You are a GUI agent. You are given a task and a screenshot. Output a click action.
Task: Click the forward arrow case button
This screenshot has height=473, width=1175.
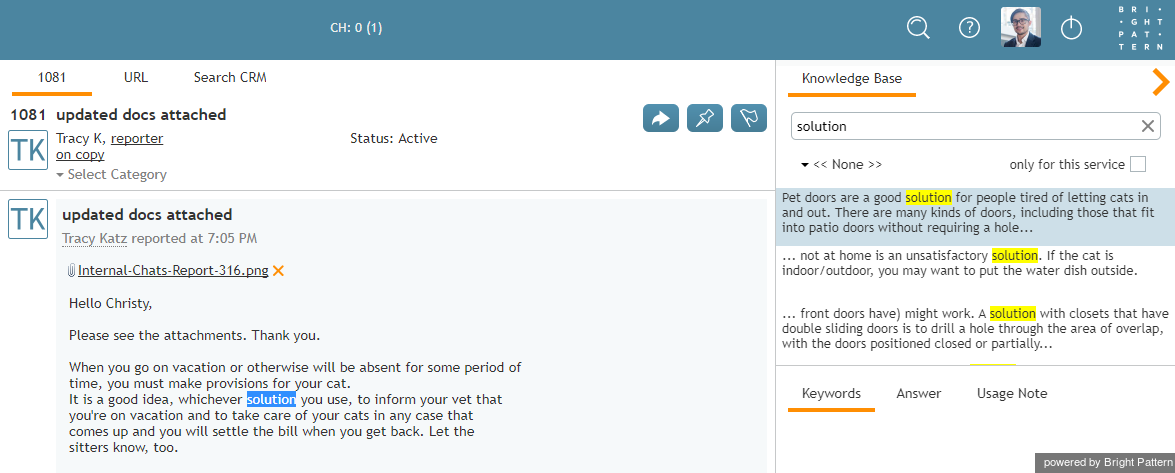(661, 118)
